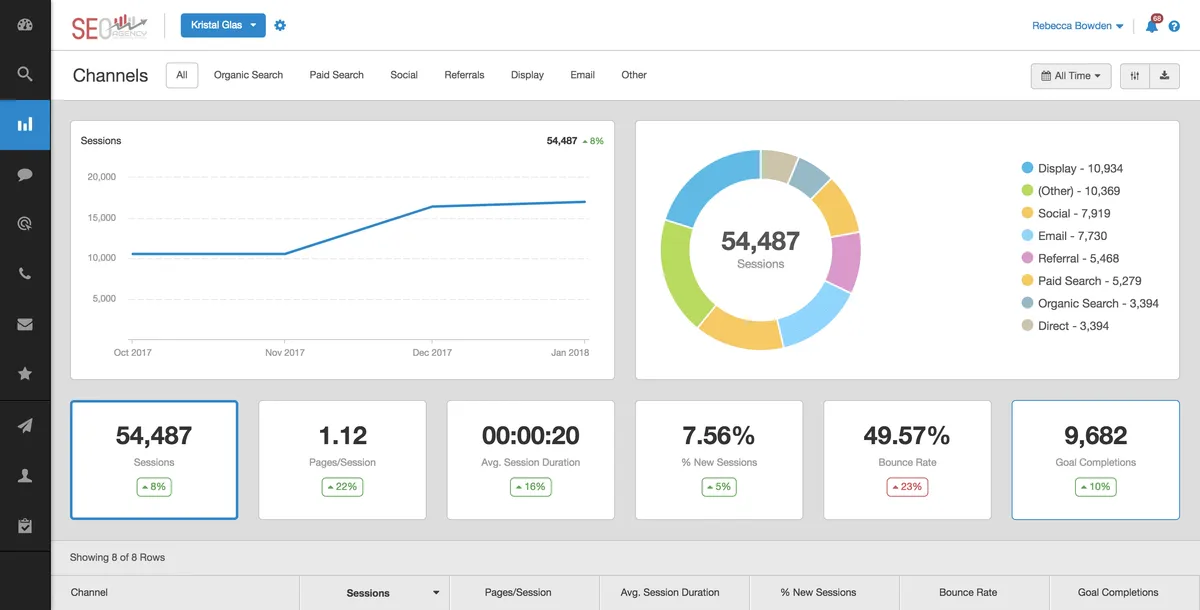
Task: Click the Jan 2018 axis label
Action: click(x=570, y=353)
